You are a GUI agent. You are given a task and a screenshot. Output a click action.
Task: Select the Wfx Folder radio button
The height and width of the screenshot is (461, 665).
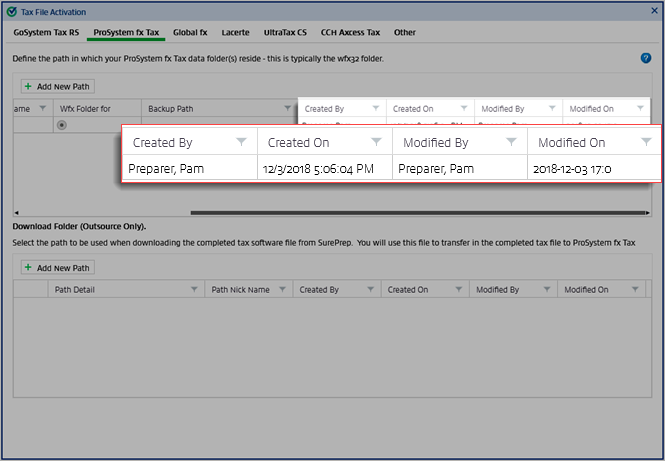click(x=63, y=125)
